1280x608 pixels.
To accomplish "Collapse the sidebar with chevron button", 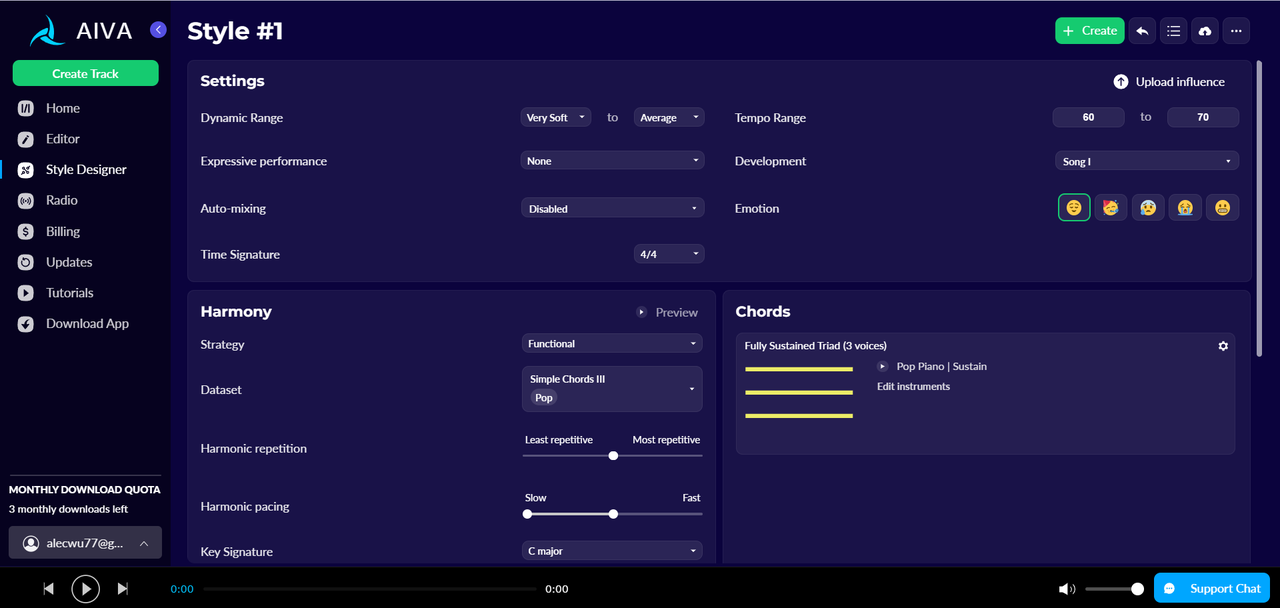I will pos(158,30).
